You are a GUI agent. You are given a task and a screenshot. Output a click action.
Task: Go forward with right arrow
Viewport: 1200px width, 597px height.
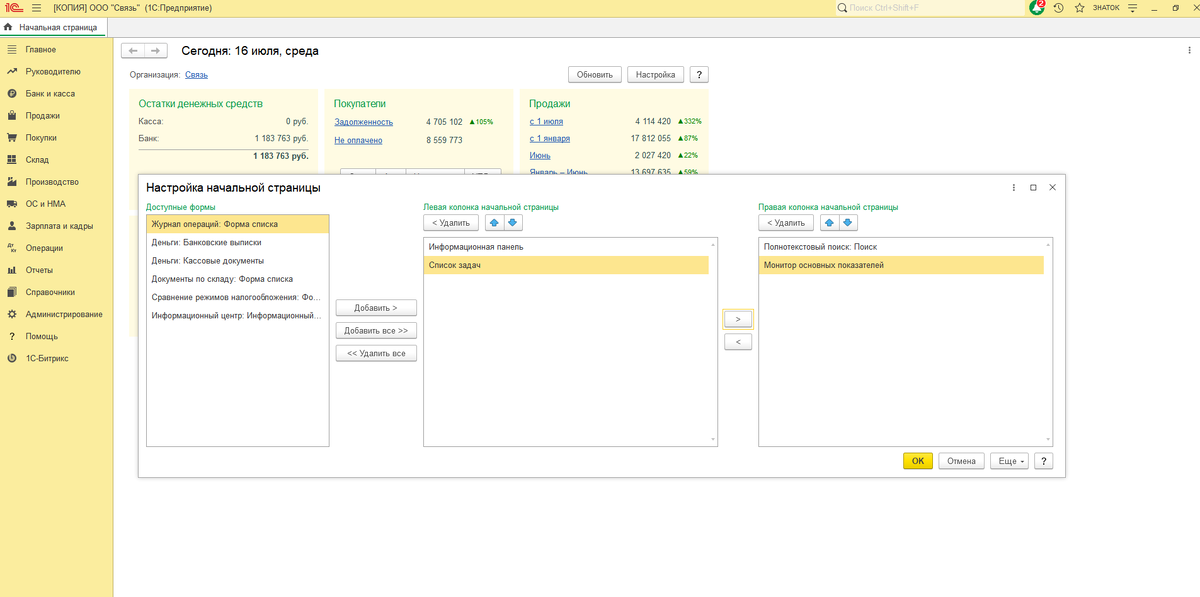(x=156, y=50)
